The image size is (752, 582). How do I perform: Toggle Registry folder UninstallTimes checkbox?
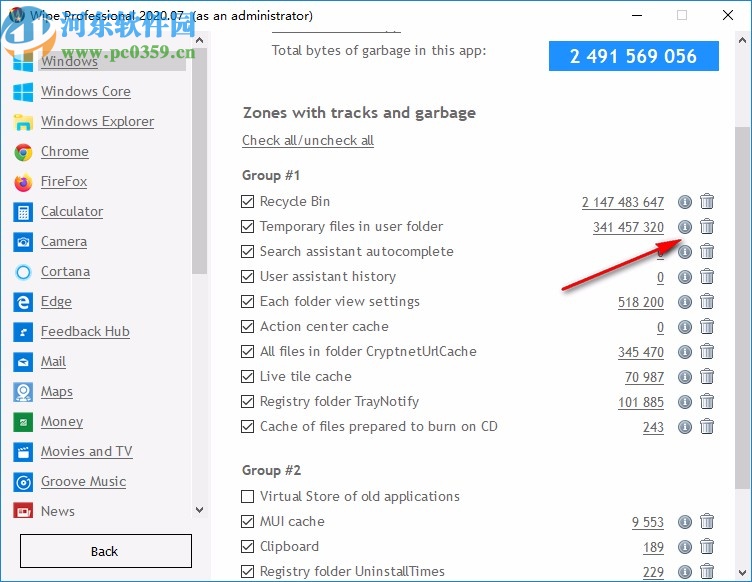coord(247,571)
